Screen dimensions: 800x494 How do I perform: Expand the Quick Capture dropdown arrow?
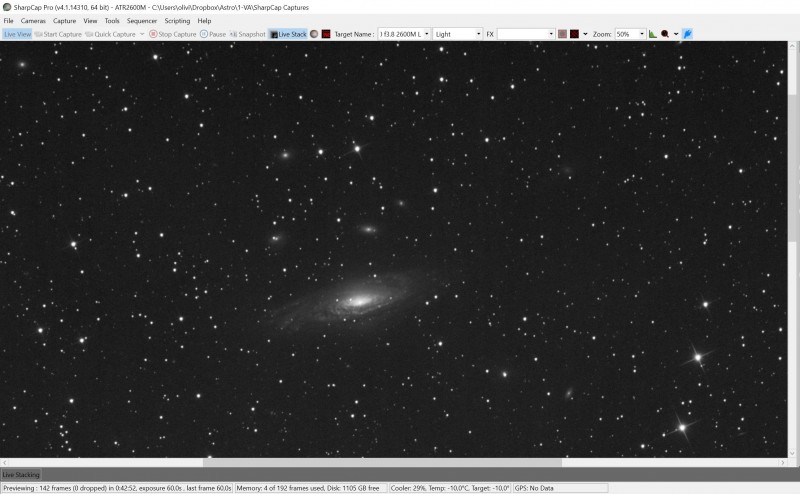[142, 34]
